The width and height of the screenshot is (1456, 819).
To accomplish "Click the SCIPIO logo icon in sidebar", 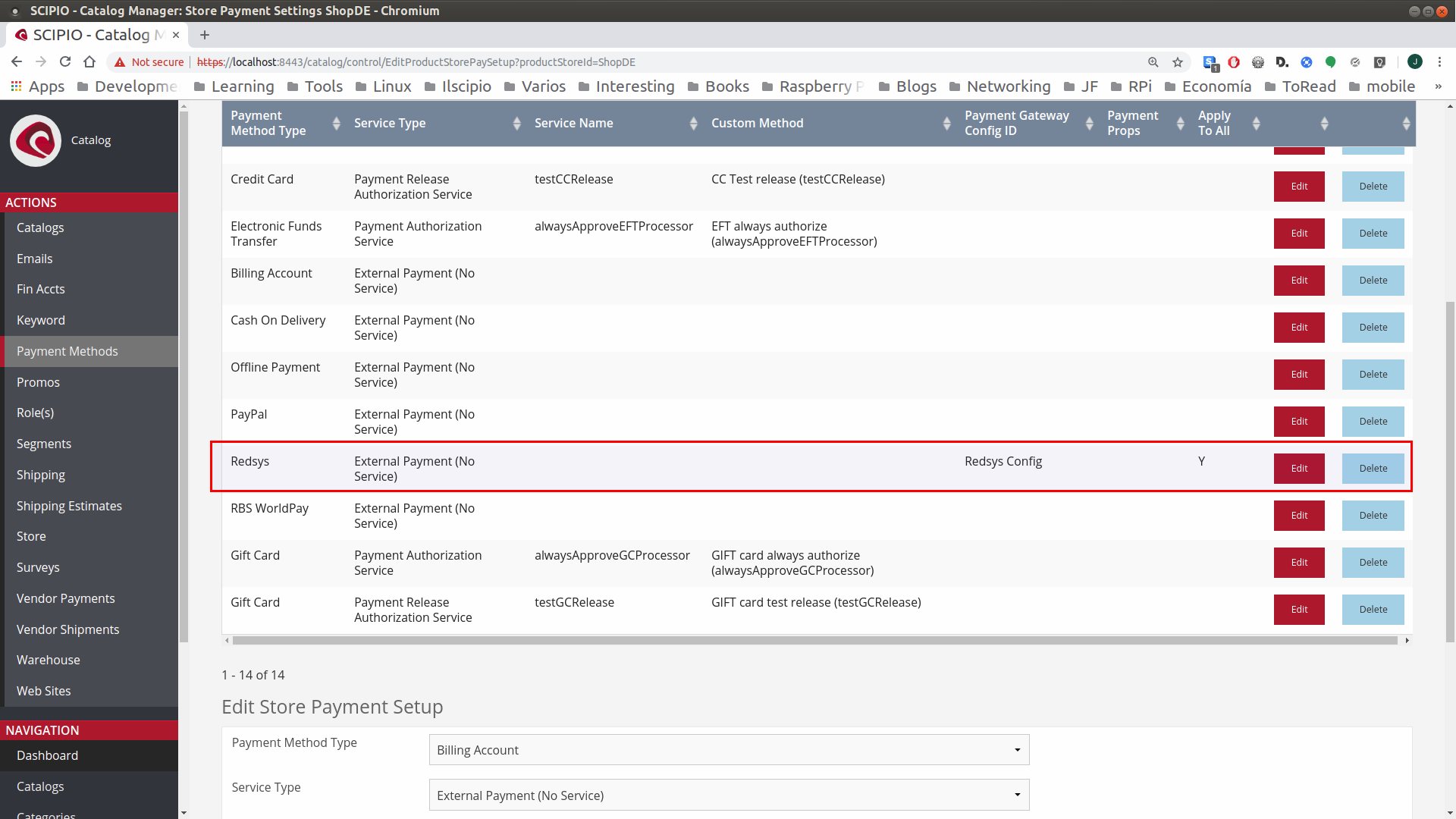I will [36, 140].
